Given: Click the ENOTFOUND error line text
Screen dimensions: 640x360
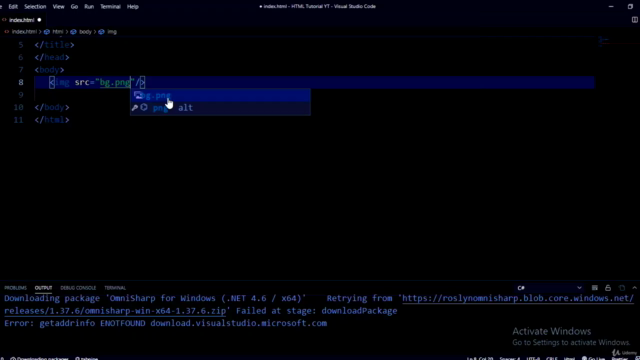Looking at the screenshot, I should 165,323.
